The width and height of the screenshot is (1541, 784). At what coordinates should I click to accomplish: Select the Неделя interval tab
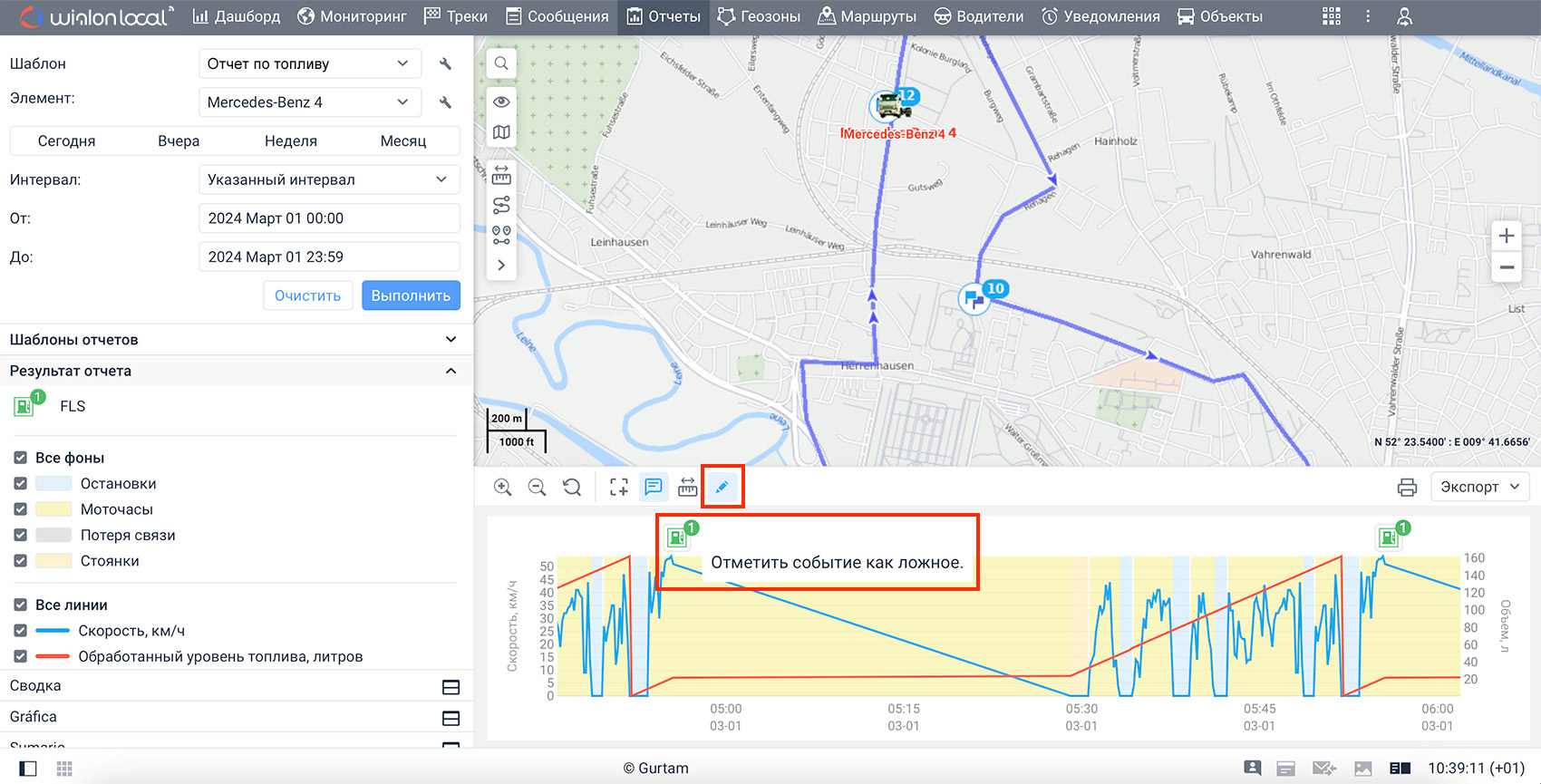(290, 140)
